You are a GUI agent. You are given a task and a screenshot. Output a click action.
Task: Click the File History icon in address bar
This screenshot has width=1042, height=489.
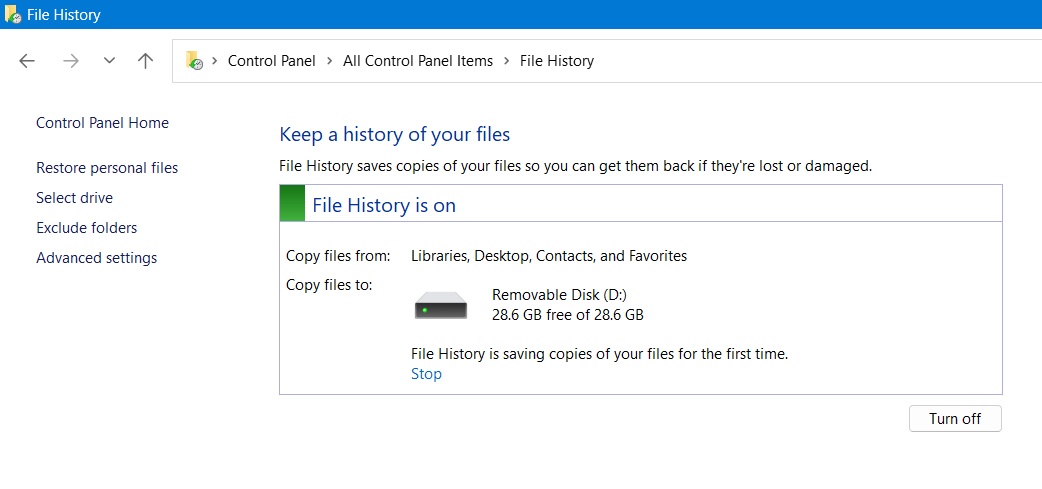coord(194,60)
